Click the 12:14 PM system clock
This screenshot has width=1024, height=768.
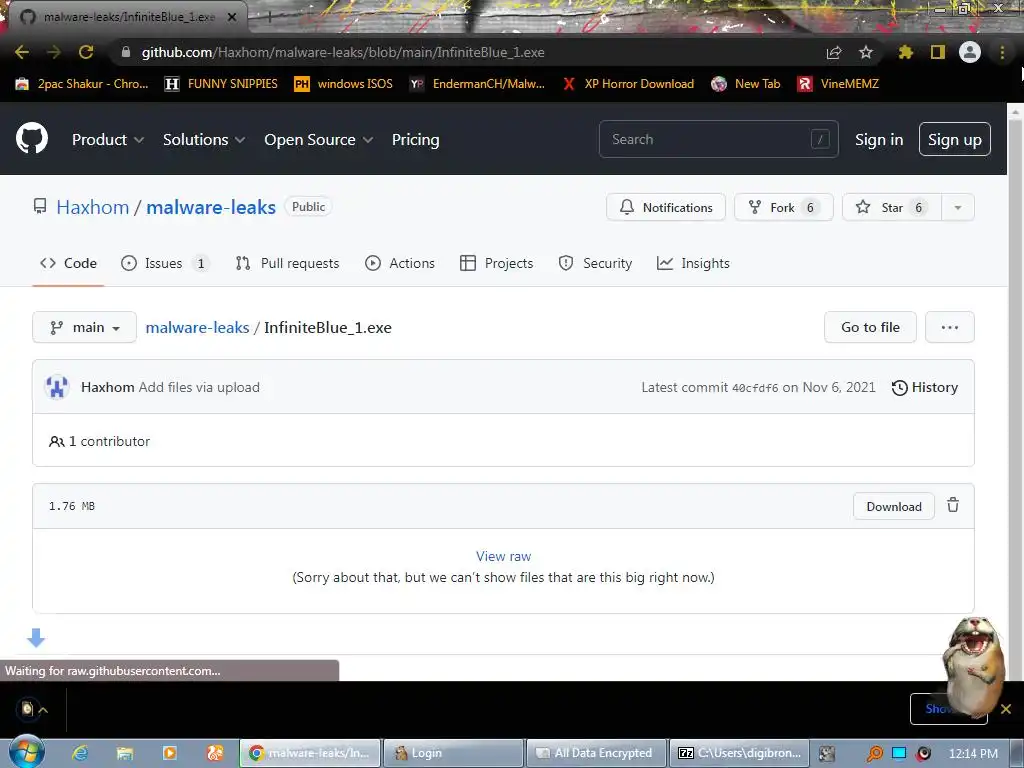point(973,754)
